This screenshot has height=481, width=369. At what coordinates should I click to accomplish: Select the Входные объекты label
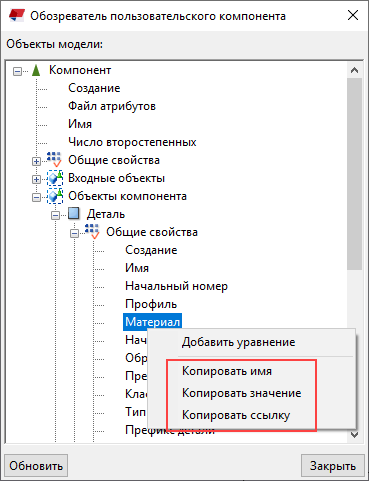(117, 178)
